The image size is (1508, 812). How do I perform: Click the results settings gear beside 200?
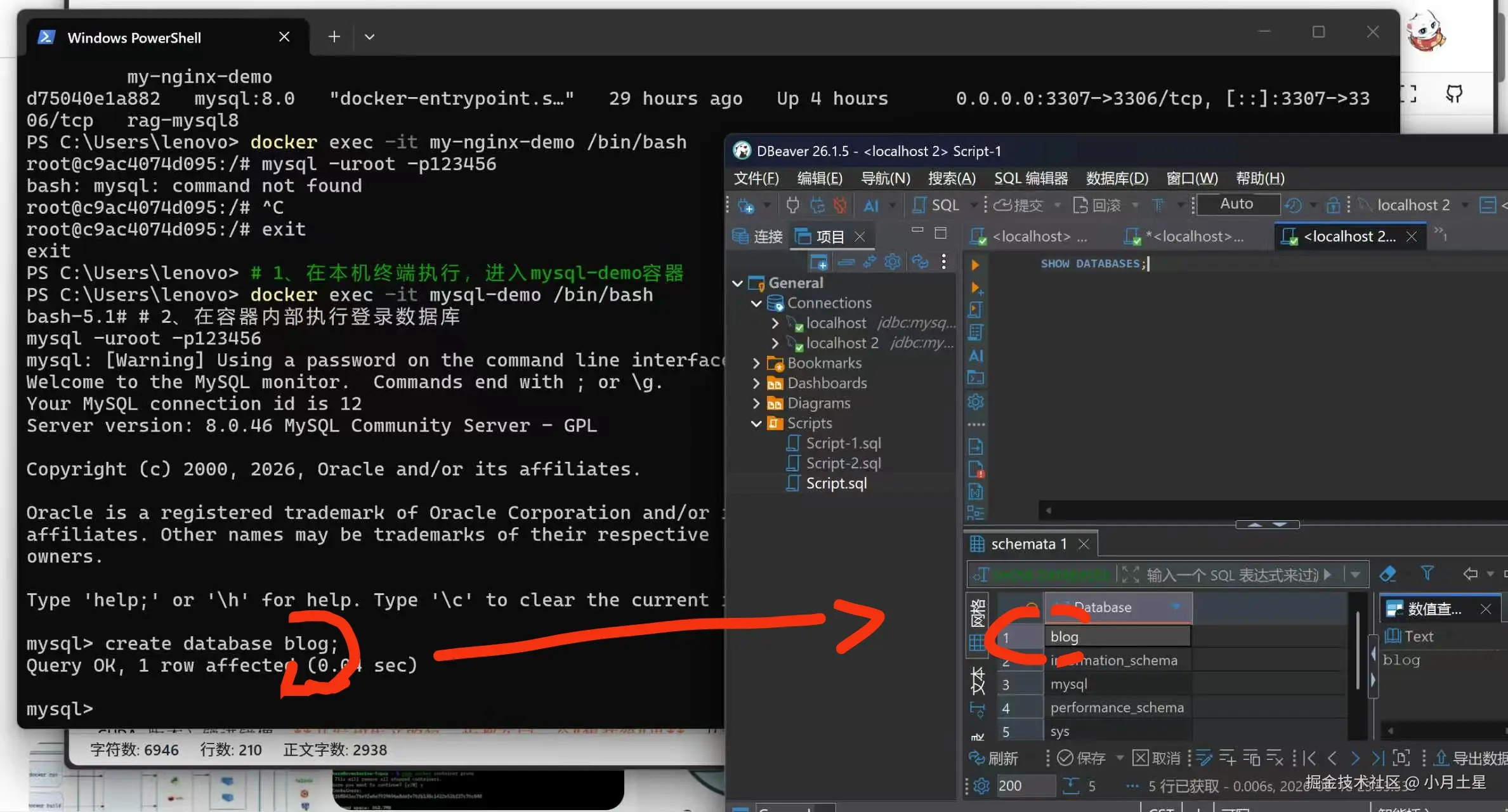pyautogui.click(x=981, y=786)
